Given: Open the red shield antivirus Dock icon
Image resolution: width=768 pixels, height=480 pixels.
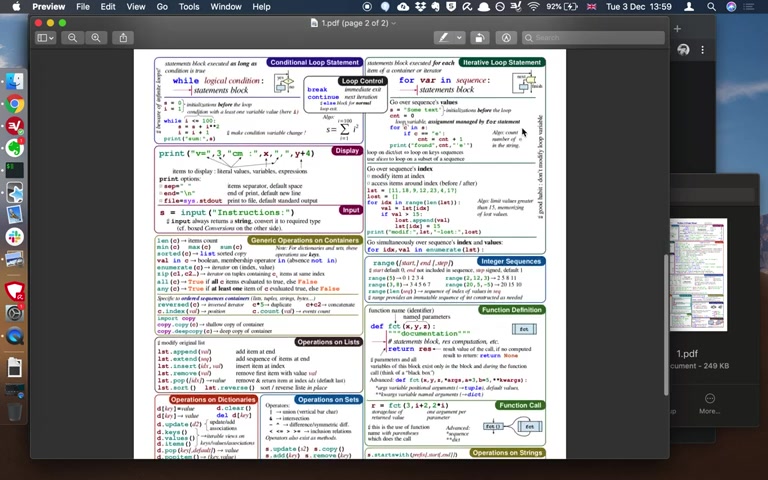Looking at the screenshot, I should point(15,291).
